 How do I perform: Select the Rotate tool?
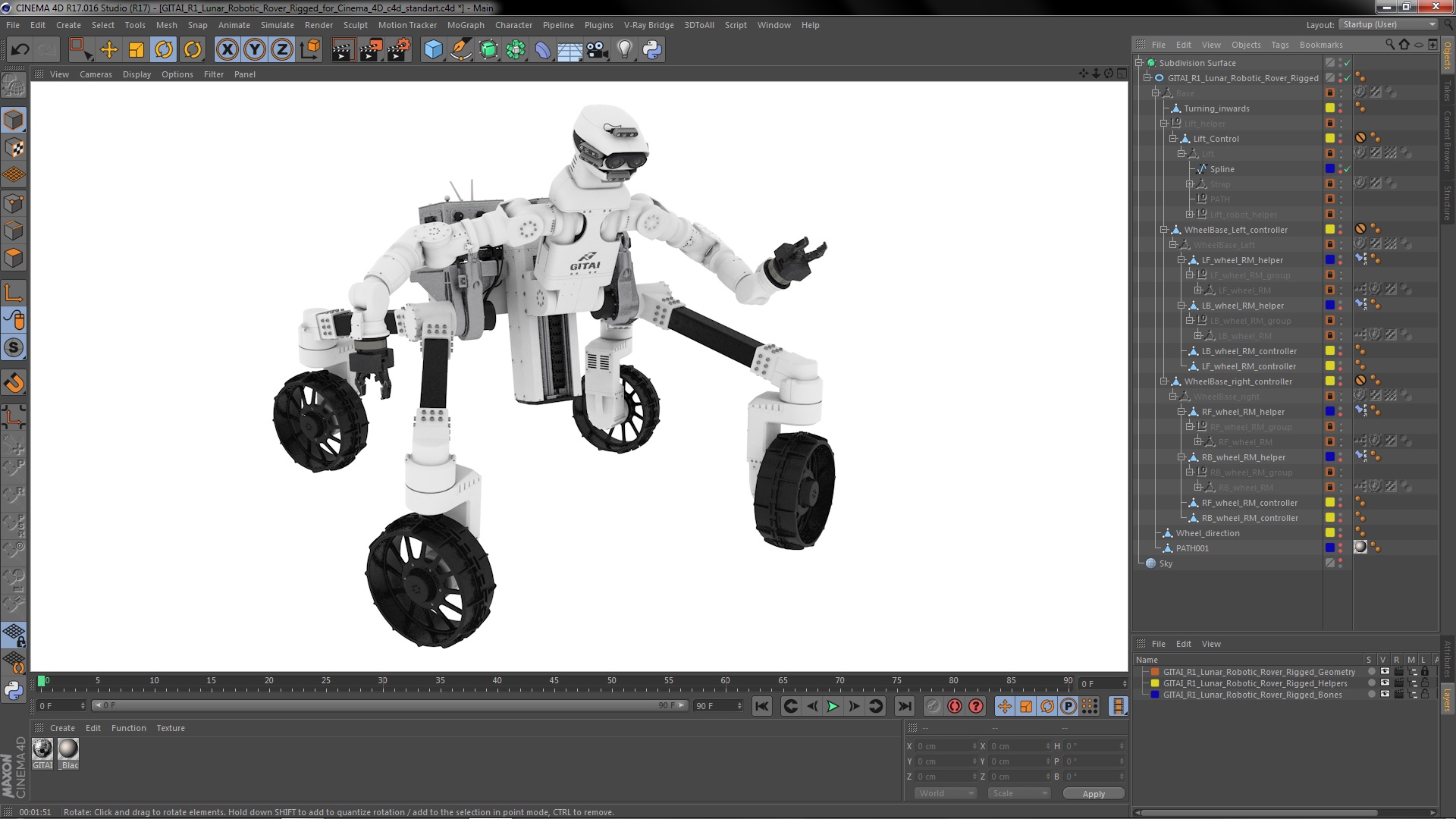tap(164, 50)
